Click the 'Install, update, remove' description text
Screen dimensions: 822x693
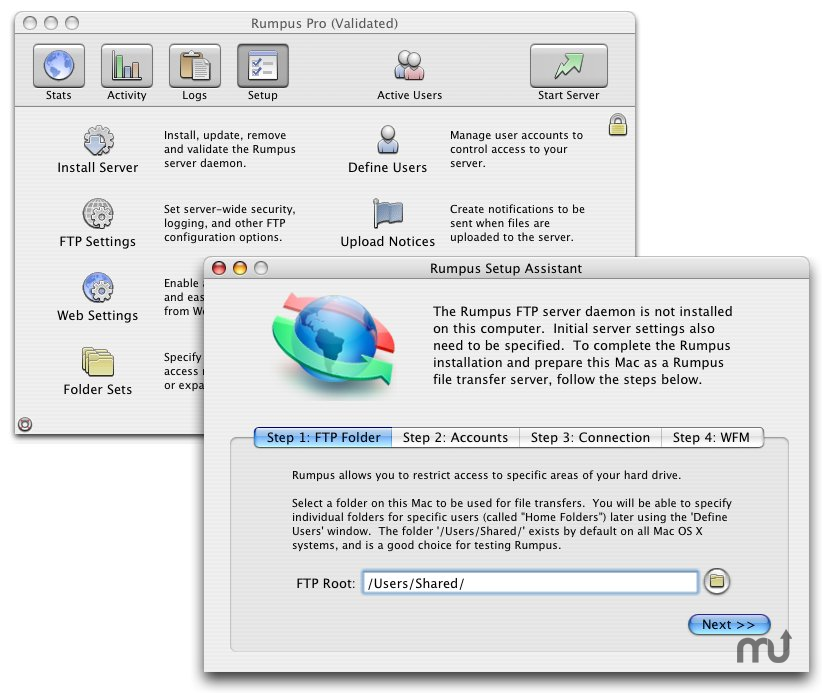(230, 149)
